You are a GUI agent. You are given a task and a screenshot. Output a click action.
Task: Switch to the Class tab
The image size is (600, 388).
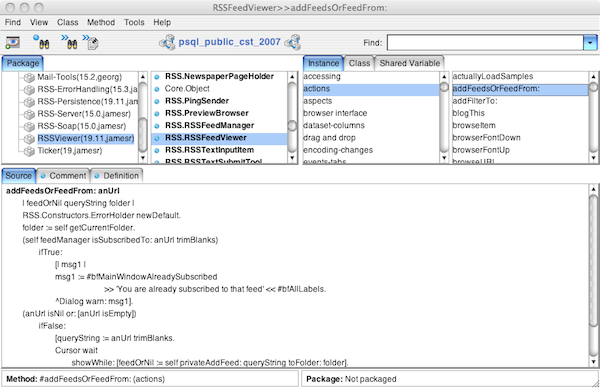coord(359,64)
